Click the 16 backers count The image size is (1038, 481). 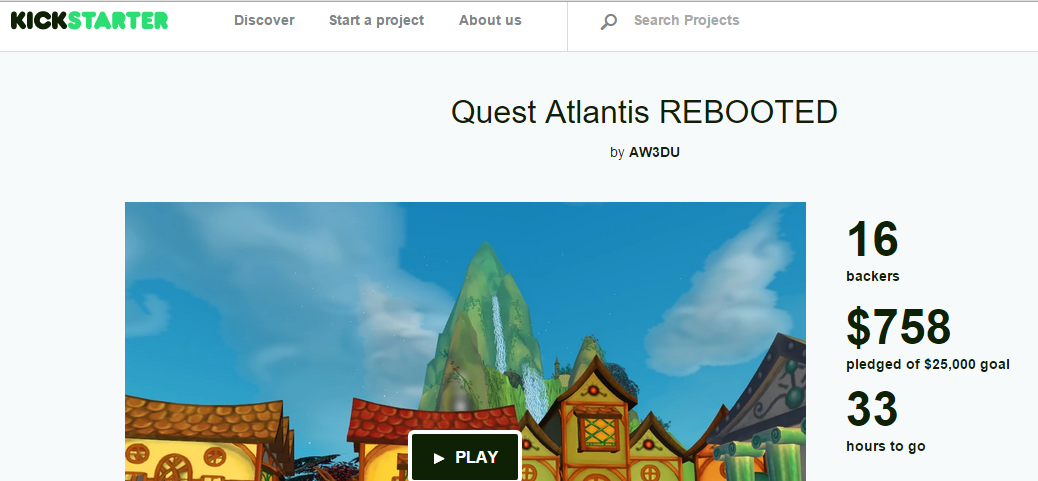click(873, 239)
